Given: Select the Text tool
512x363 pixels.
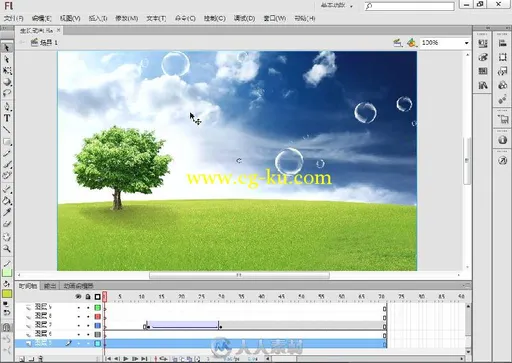Looking at the screenshot, I should [x=7, y=118].
